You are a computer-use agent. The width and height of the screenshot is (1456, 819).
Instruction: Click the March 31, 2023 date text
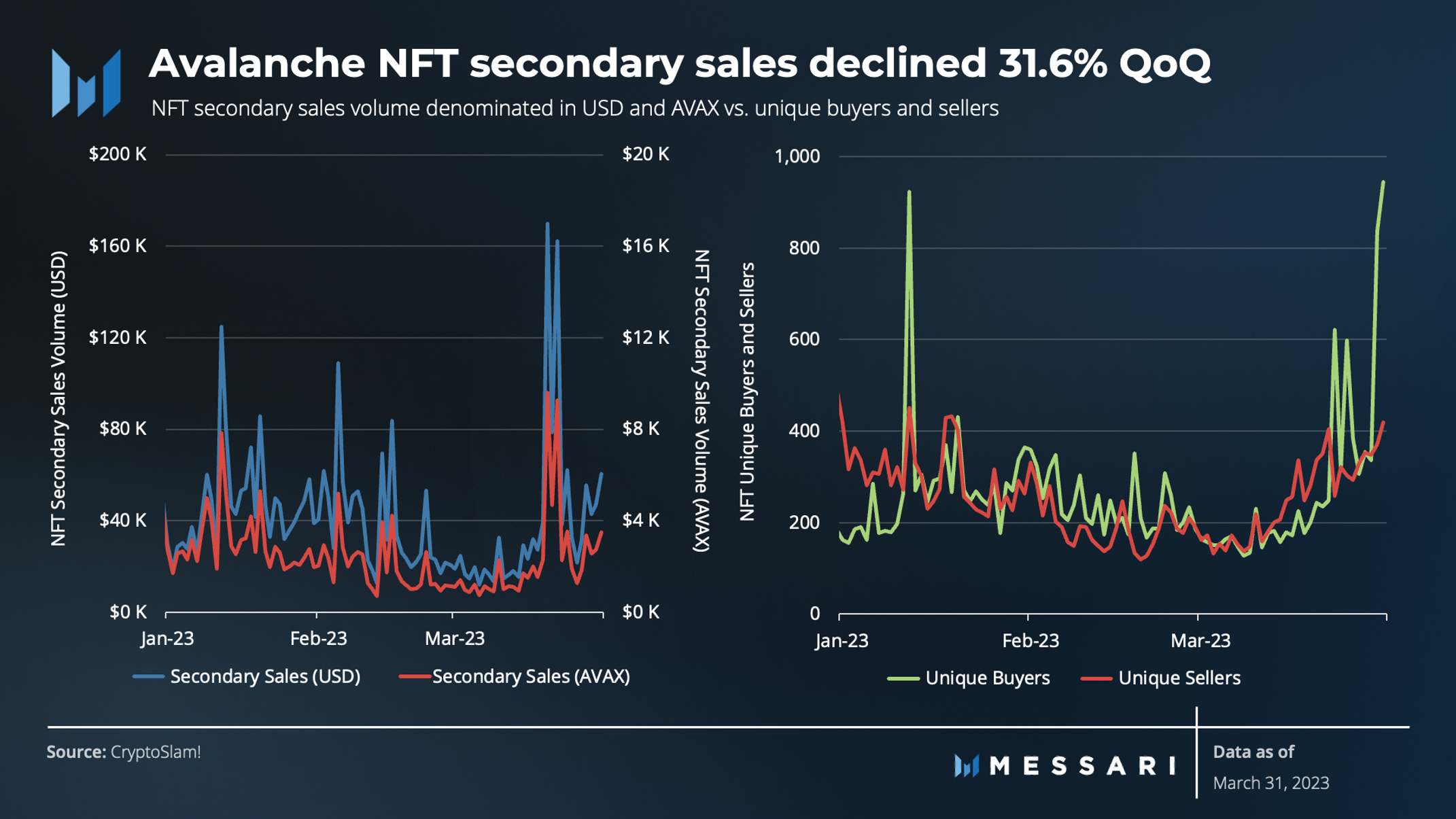[1271, 783]
